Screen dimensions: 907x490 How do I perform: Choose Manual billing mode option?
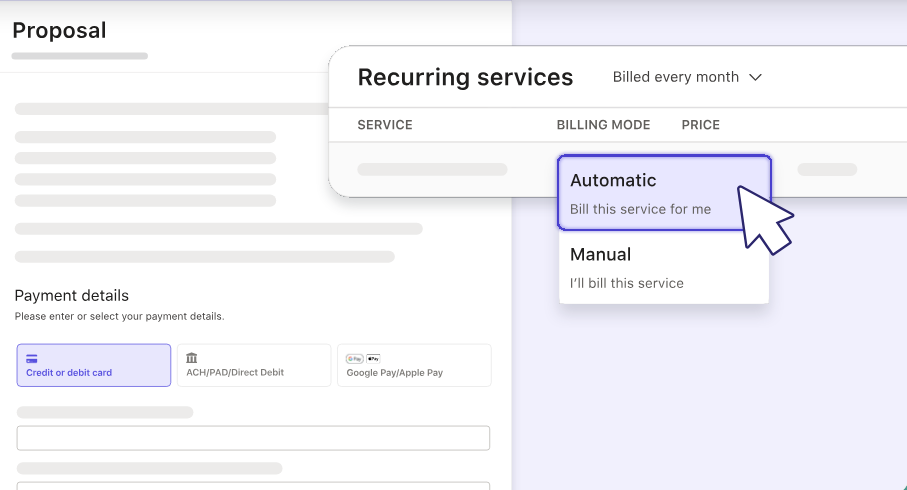coord(663,267)
